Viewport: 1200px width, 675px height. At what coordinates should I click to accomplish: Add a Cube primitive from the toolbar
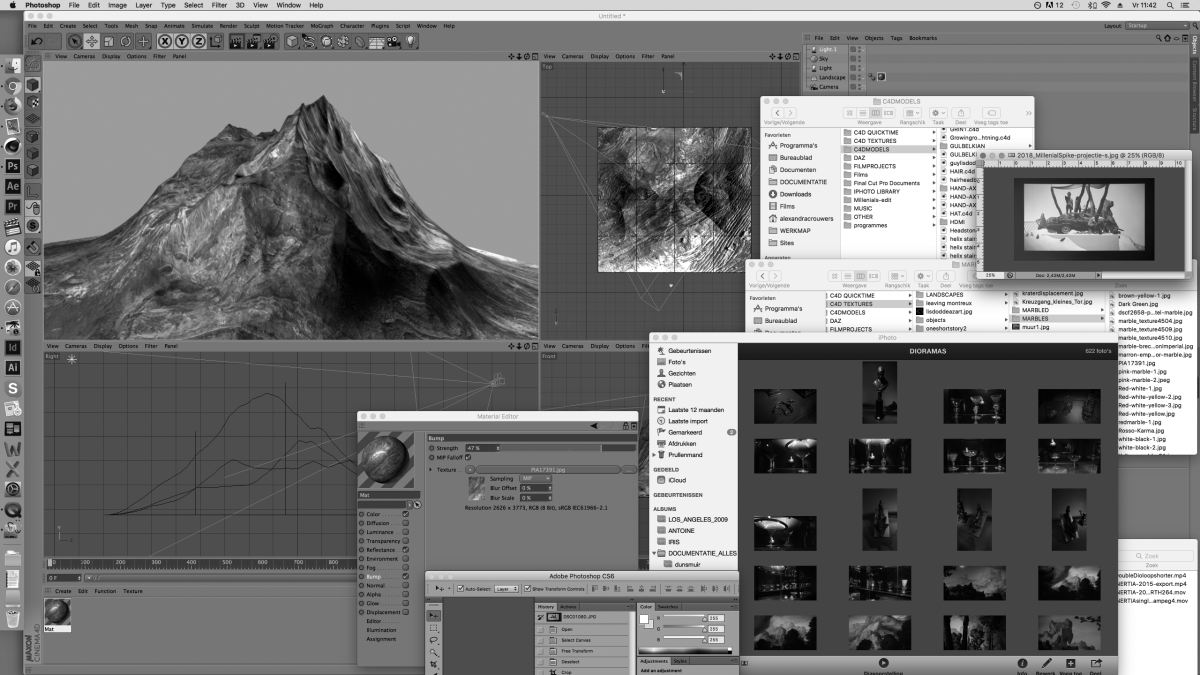[291, 41]
